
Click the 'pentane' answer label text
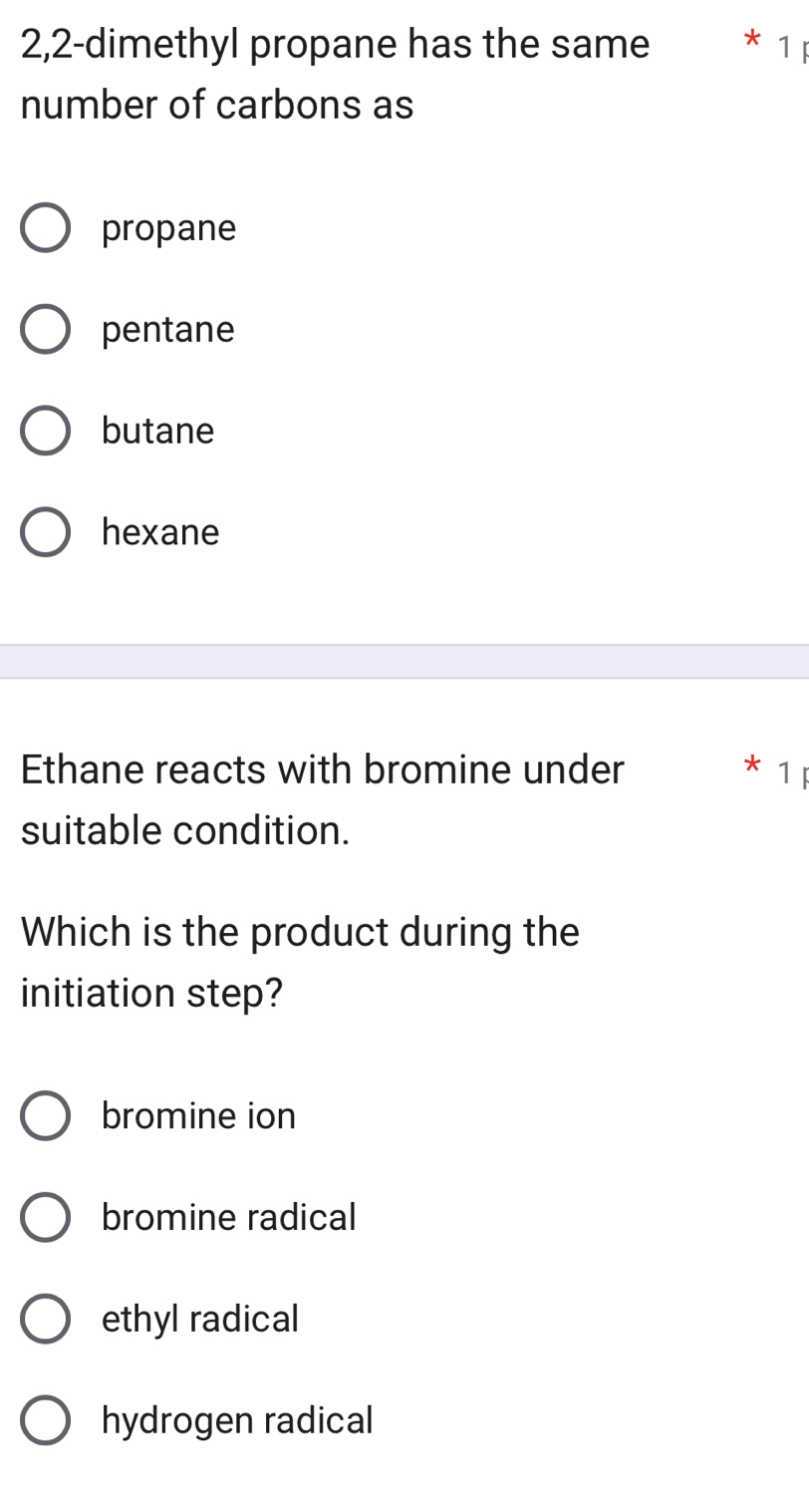168,330
